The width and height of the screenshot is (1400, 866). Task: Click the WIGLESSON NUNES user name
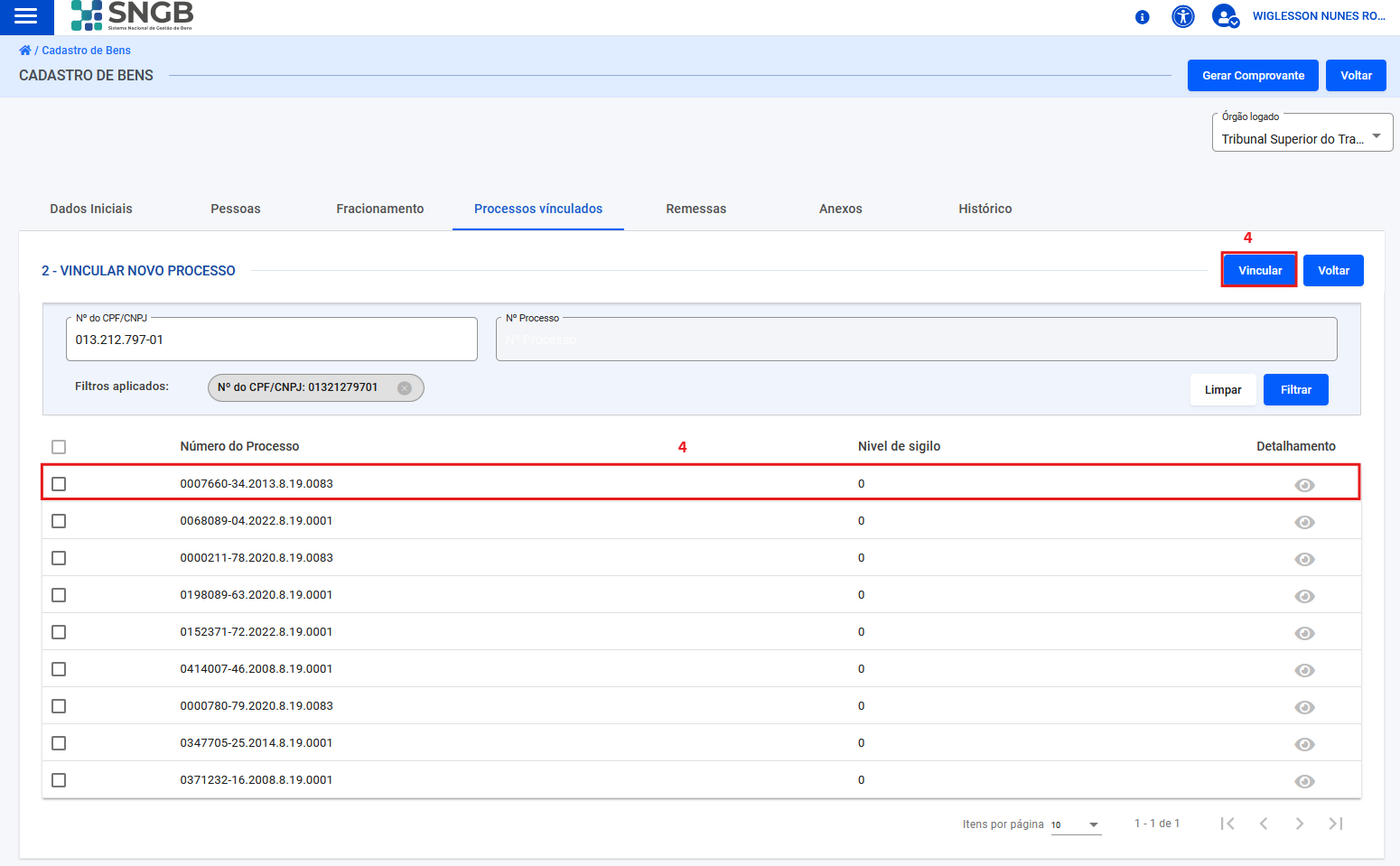pos(1319,16)
